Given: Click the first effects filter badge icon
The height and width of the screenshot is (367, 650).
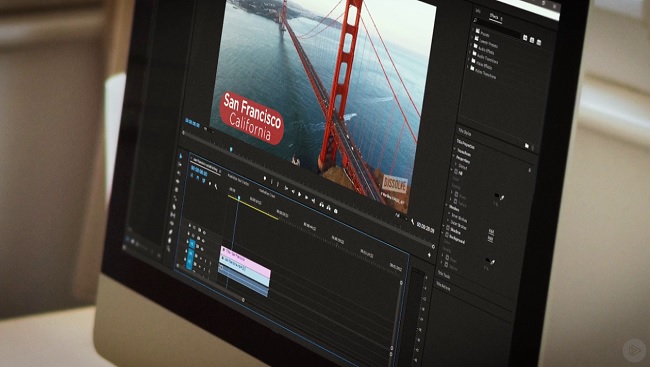Looking at the screenshot, I should point(525,38).
